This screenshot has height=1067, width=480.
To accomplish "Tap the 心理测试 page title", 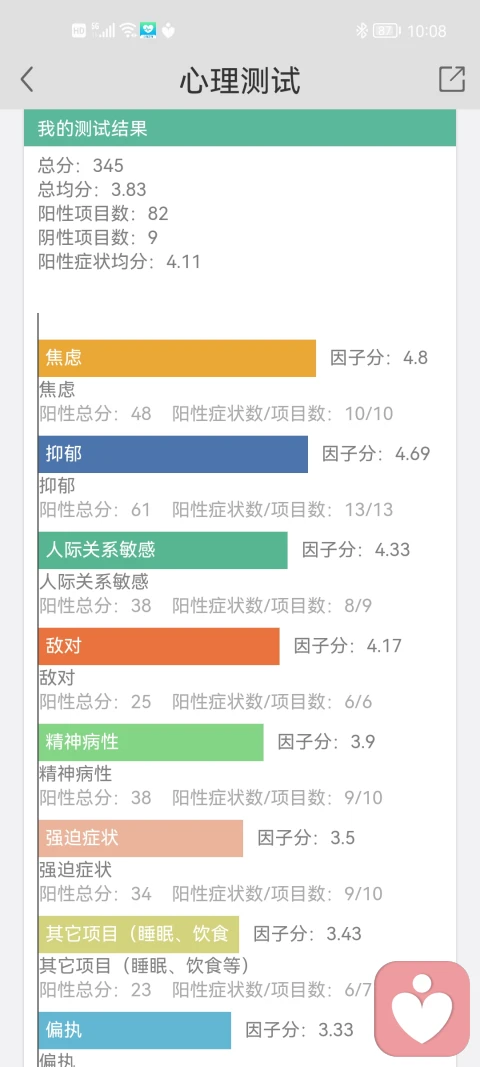I will (240, 80).
